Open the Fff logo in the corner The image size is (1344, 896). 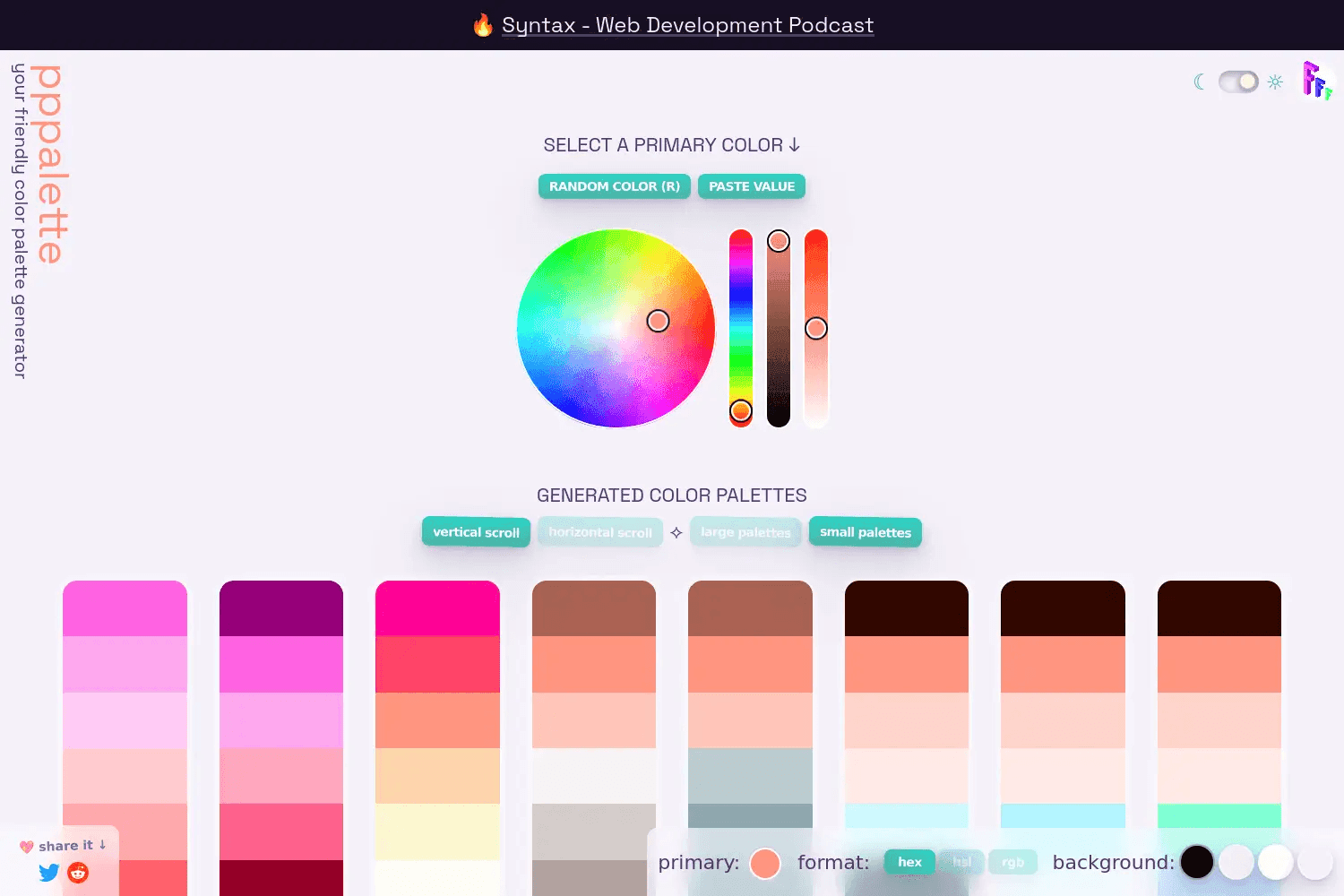[x=1316, y=81]
